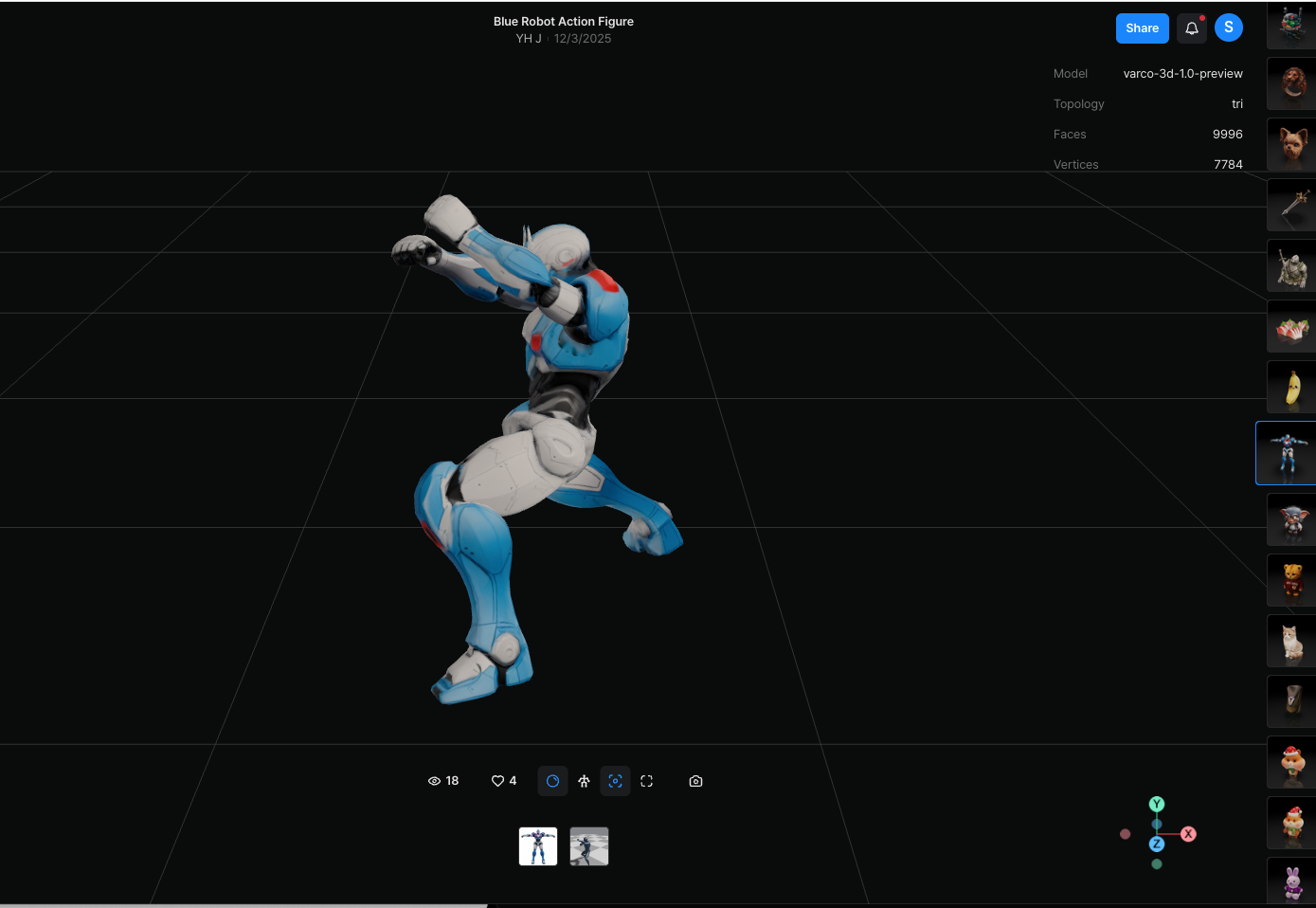Open the Yorkie dog head model thumbnail
The image size is (1316, 908).
click(1291, 144)
